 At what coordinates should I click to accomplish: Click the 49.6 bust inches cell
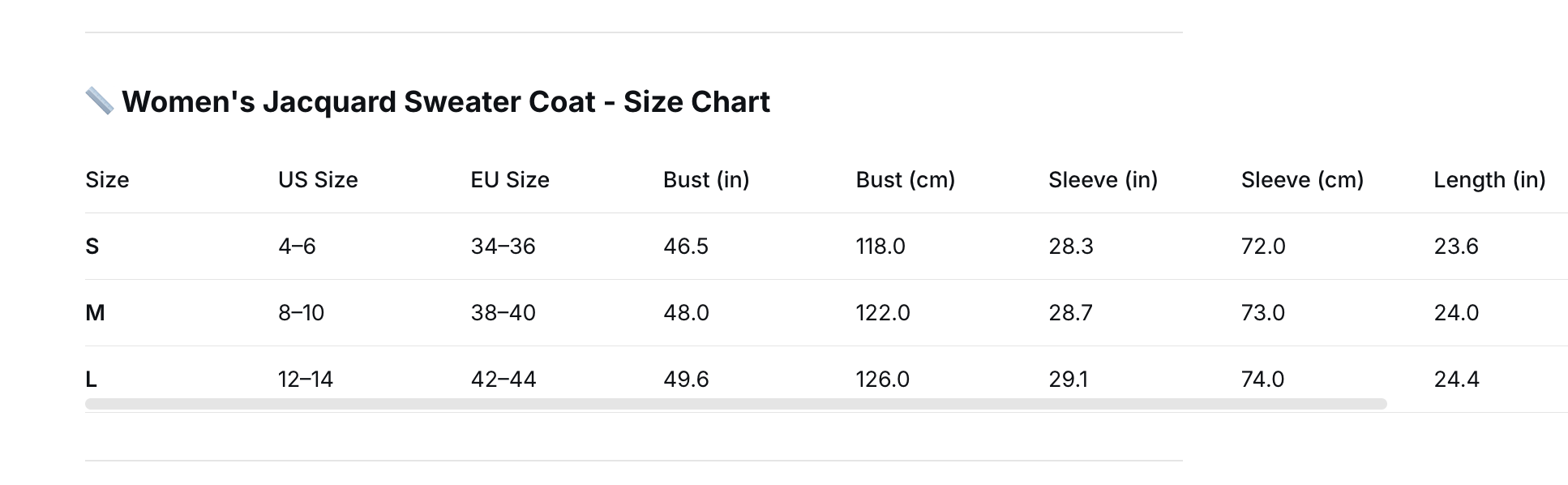point(686,379)
